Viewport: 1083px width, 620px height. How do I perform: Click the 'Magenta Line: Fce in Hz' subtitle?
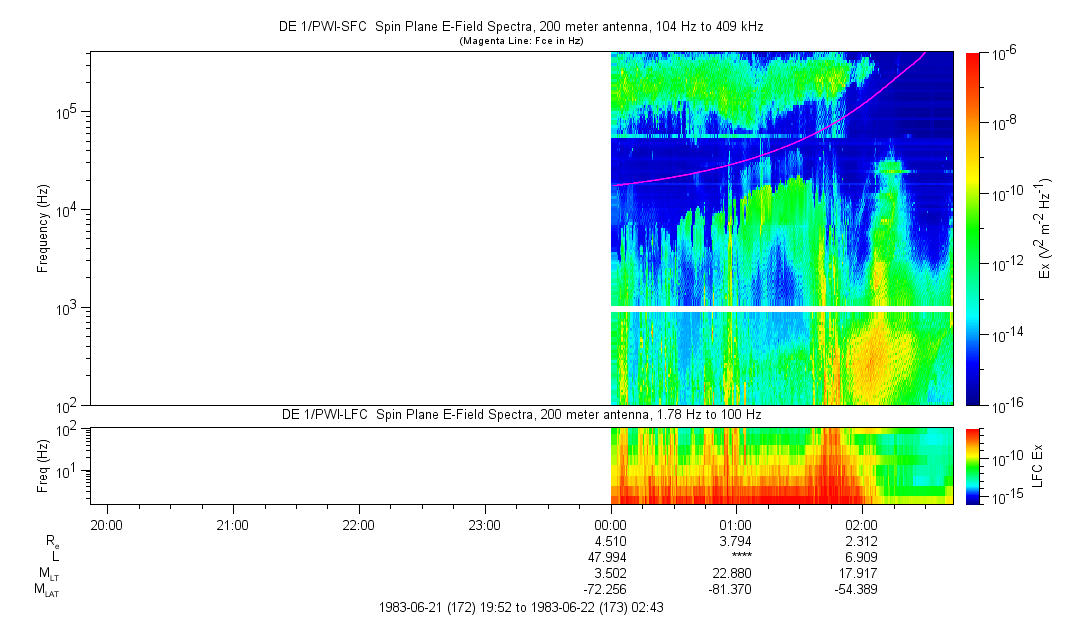520,41
